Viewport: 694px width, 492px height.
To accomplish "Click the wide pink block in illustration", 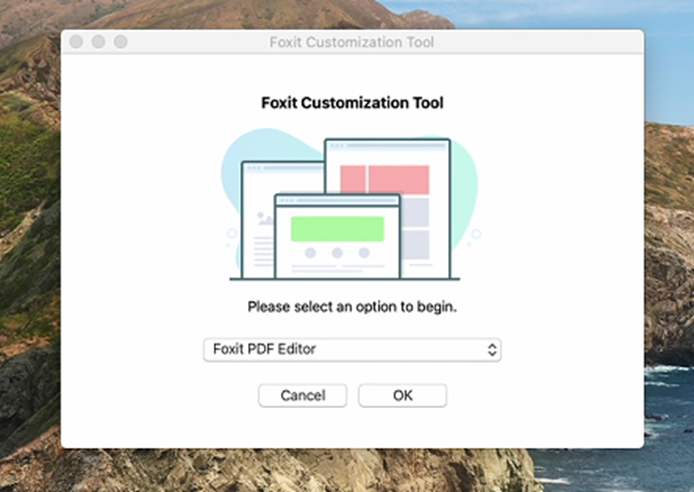I will pyautogui.click(x=399, y=179).
